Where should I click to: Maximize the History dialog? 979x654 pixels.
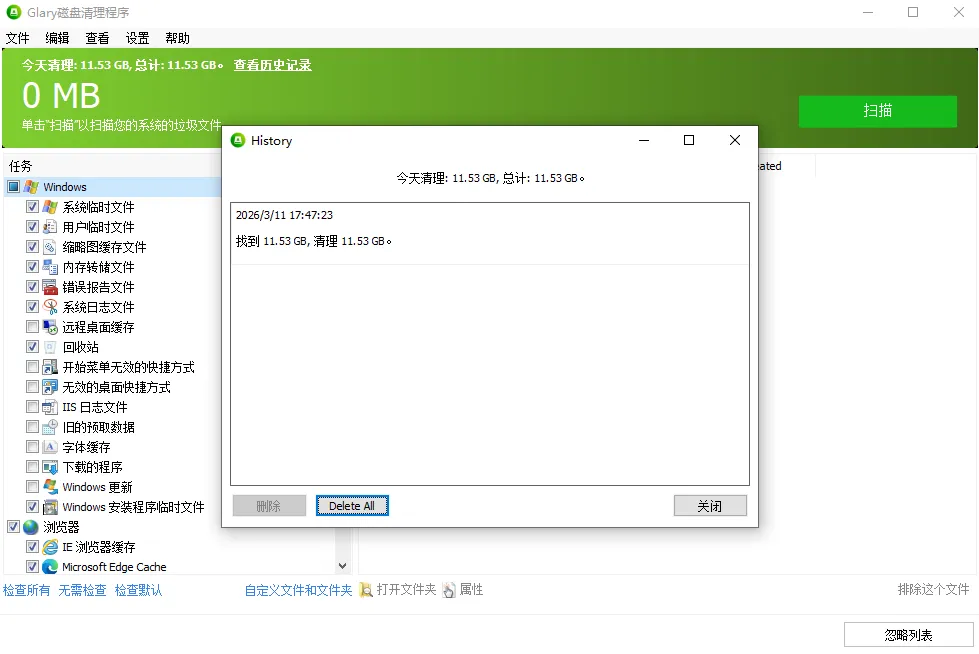point(689,140)
